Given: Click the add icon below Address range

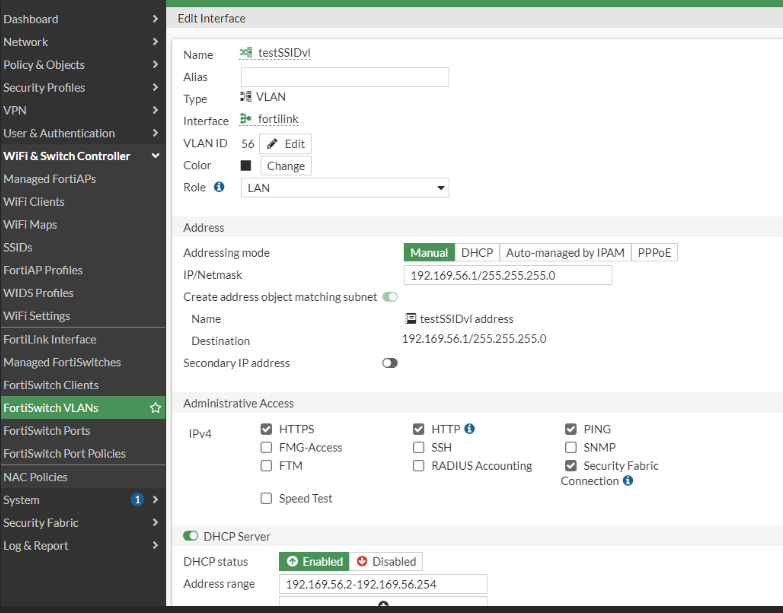Looking at the screenshot, I should pyautogui.click(x=383, y=605).
